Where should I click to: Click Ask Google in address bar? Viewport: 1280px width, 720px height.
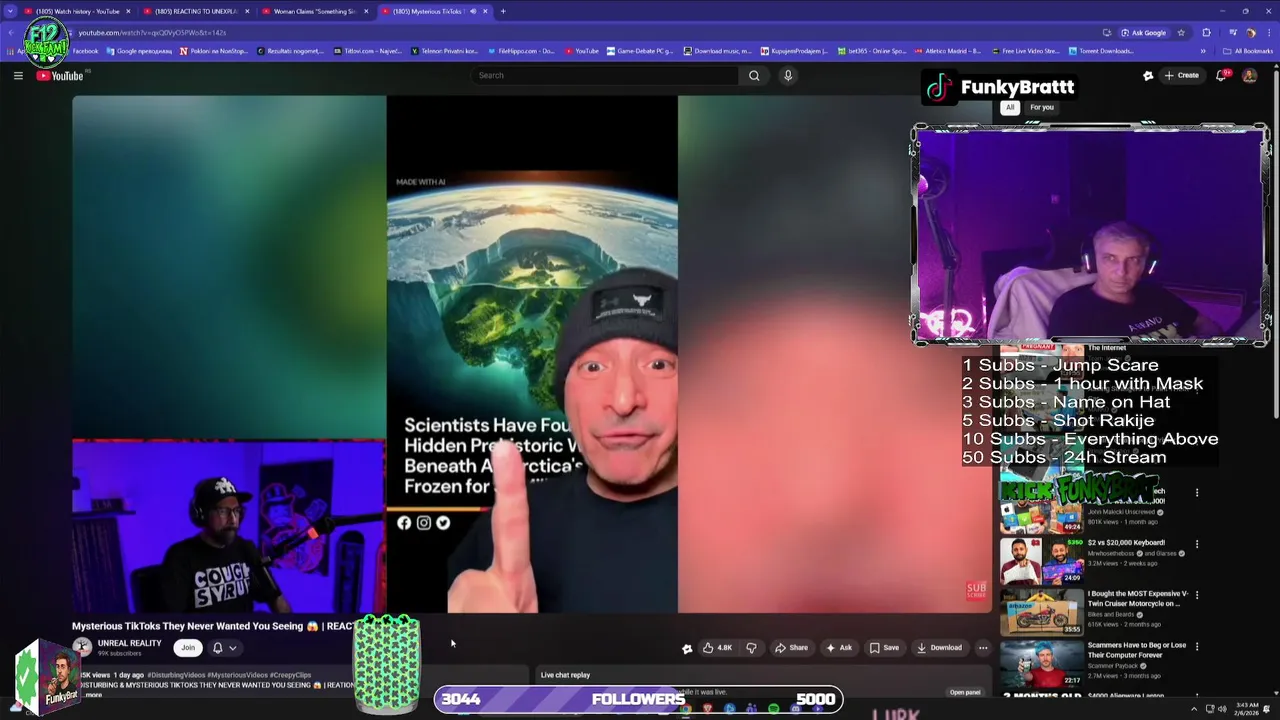coord(1143,32)
